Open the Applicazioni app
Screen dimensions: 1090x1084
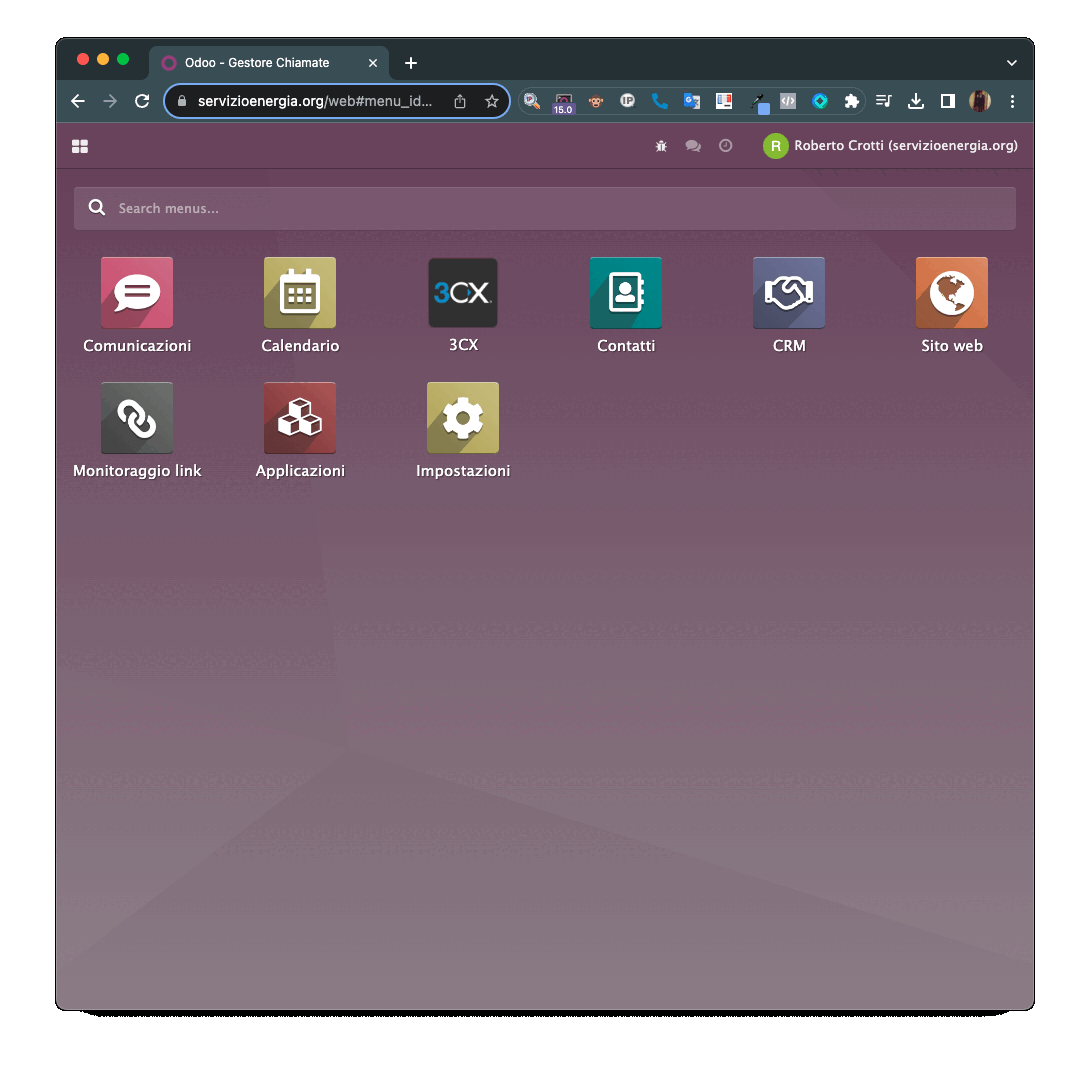click(300, 418)
